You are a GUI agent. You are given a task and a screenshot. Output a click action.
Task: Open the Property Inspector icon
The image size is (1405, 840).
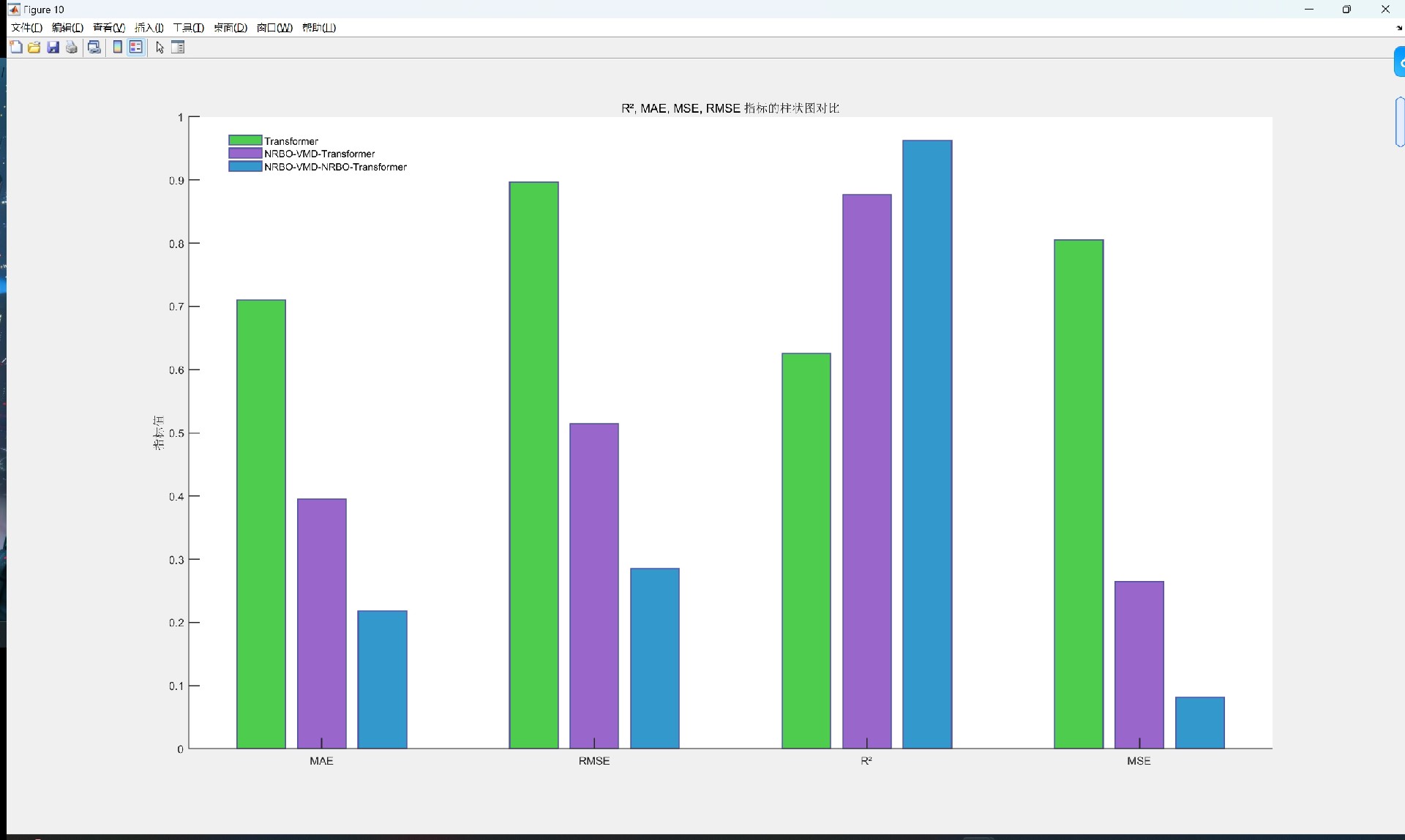click(178, 48)
